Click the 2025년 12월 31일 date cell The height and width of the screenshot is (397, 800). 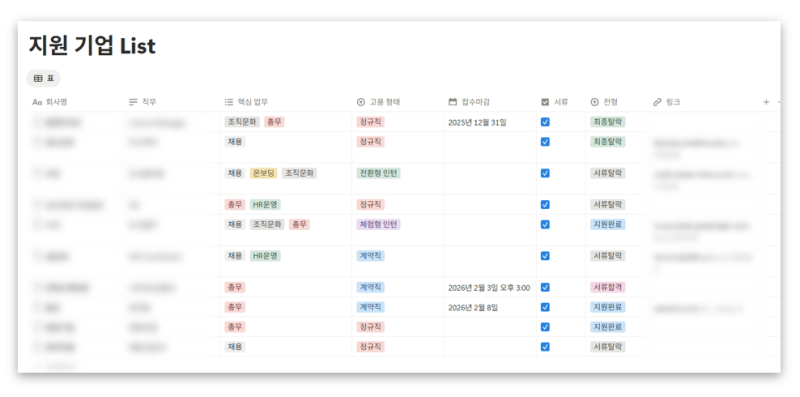pos(478,122)
